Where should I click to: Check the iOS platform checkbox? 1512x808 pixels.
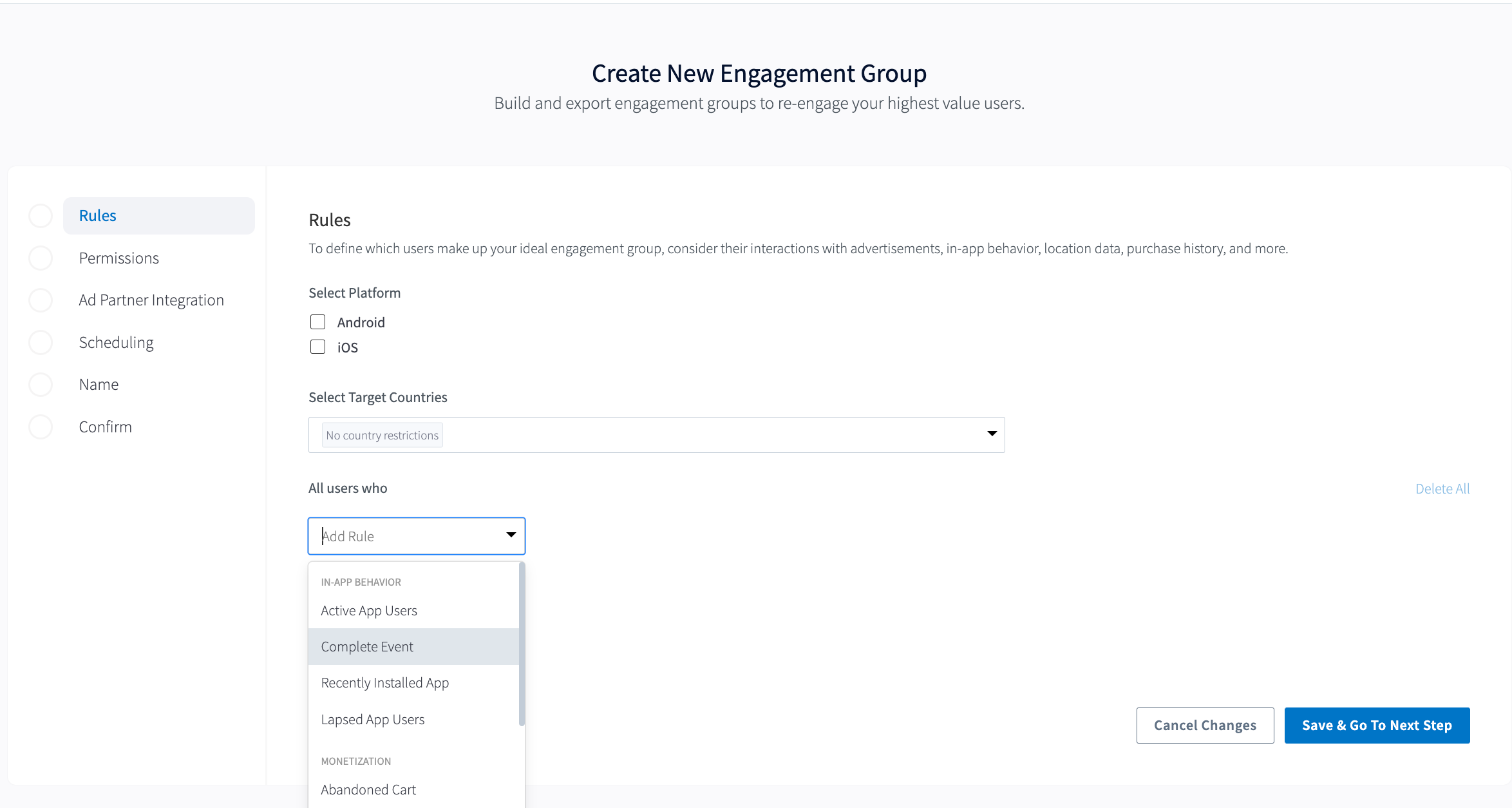coord(318,347)
